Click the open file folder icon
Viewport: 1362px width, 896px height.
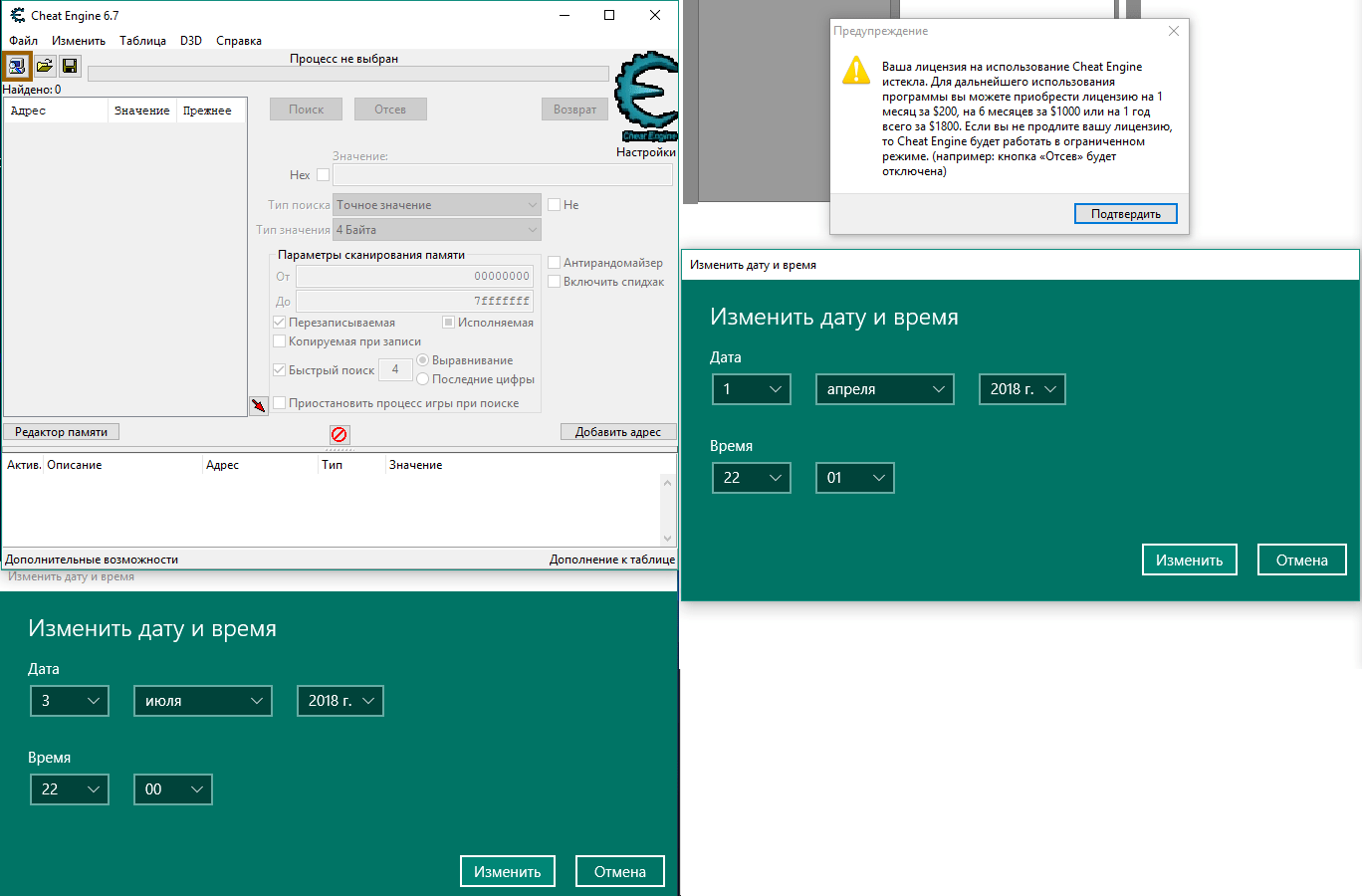45,67
